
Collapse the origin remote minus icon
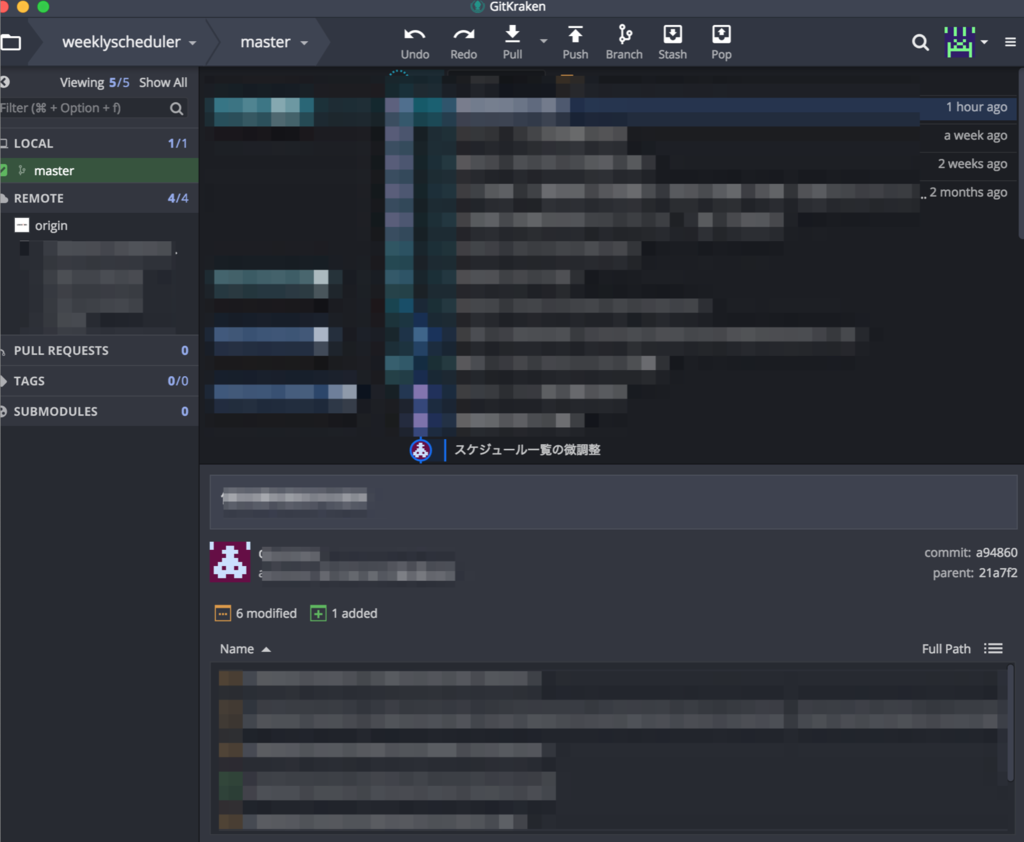[x=22, y=225]
